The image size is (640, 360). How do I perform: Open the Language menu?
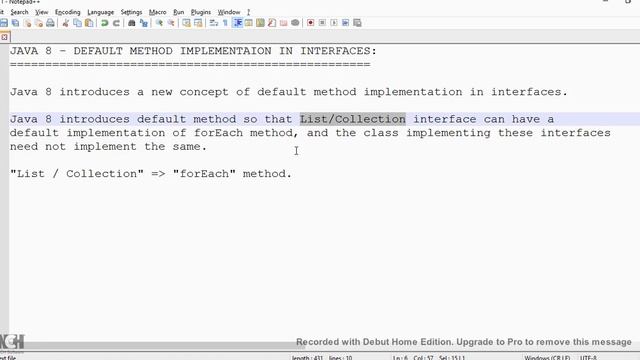(100, 12)
